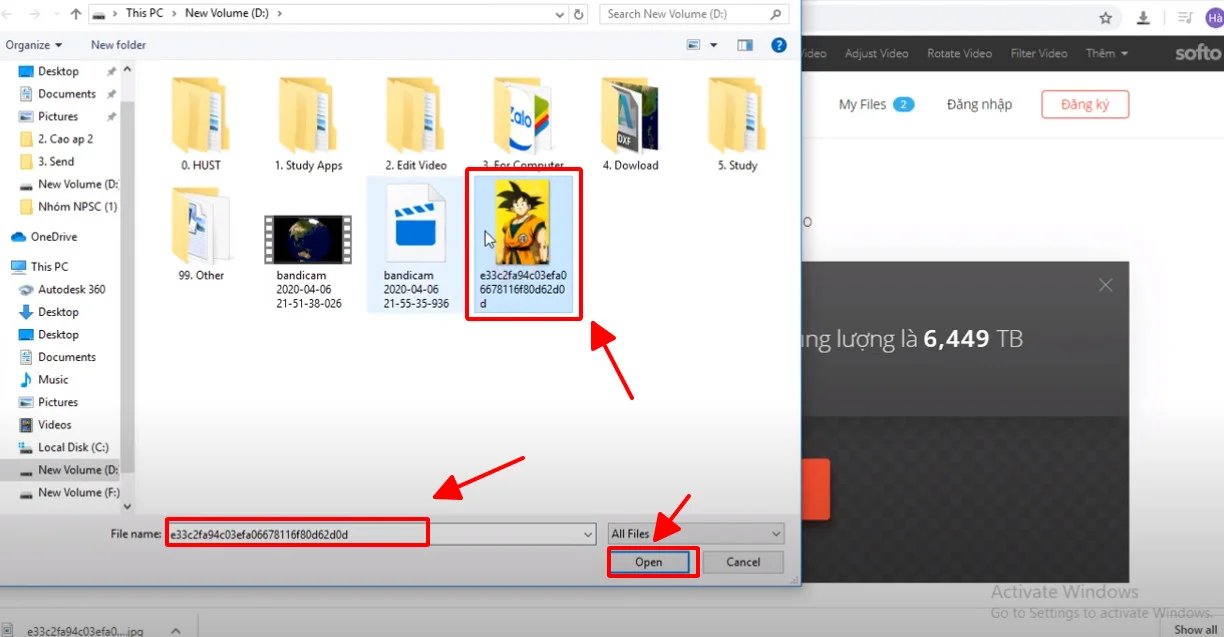Open downloaded e33c2fa94c03efa0 jpg in download bar
Screen dimensions: 1224x637
(x=87, y=630)
